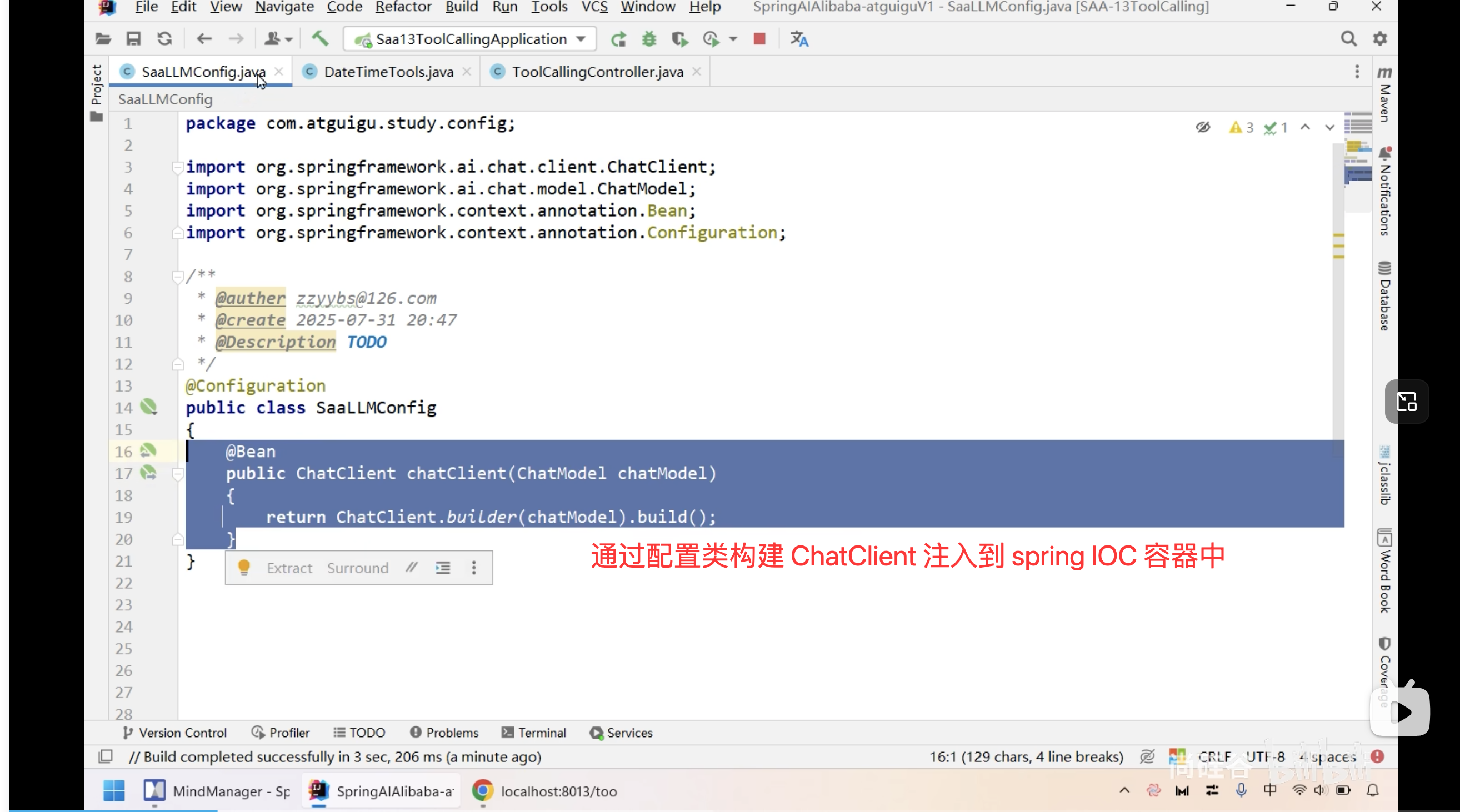Click the Build project hammer icon

click(x=320, y=39)
